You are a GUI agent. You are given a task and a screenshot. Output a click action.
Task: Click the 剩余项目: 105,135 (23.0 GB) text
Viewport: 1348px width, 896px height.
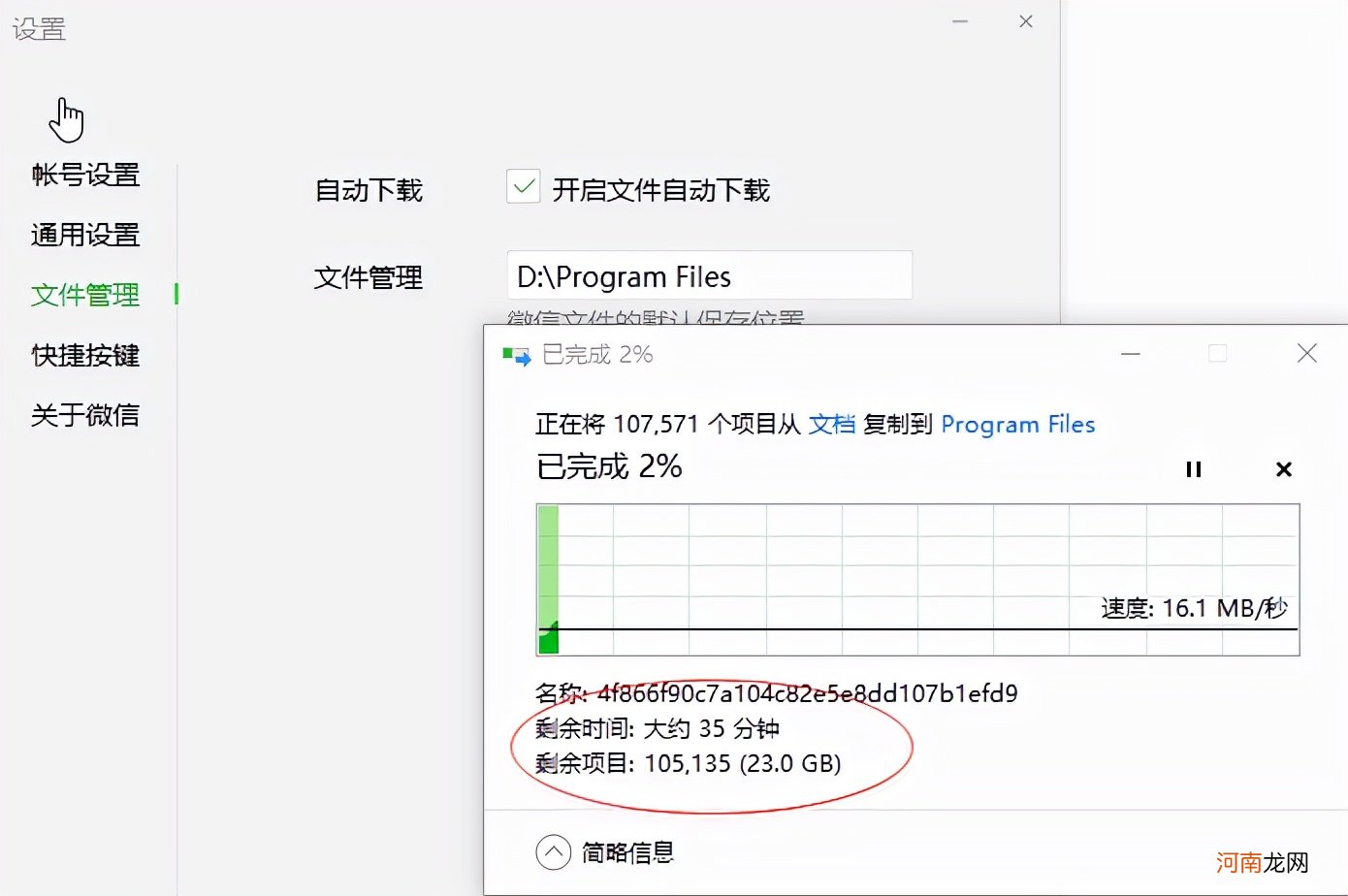[689, 763]
